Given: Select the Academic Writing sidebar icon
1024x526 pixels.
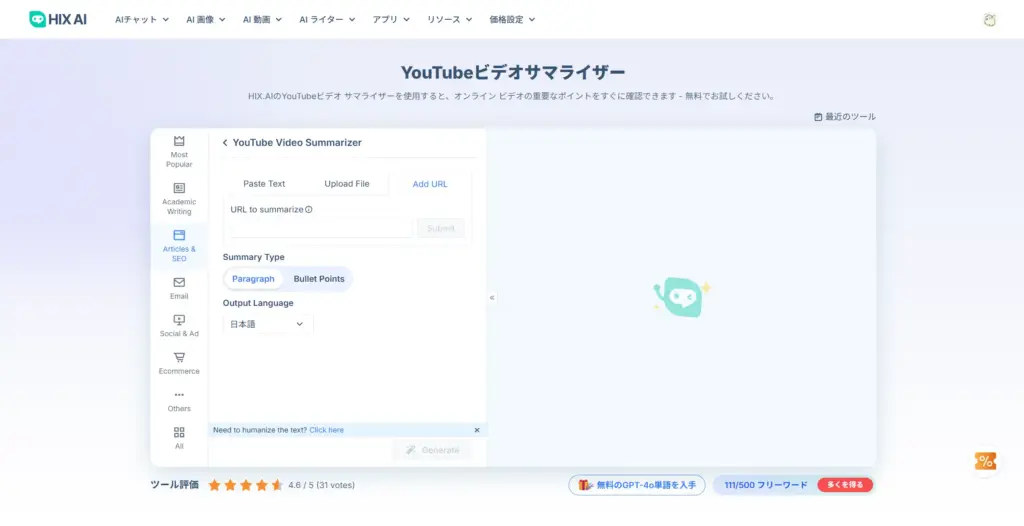Looking at the screenshot, I should (179, 188).
